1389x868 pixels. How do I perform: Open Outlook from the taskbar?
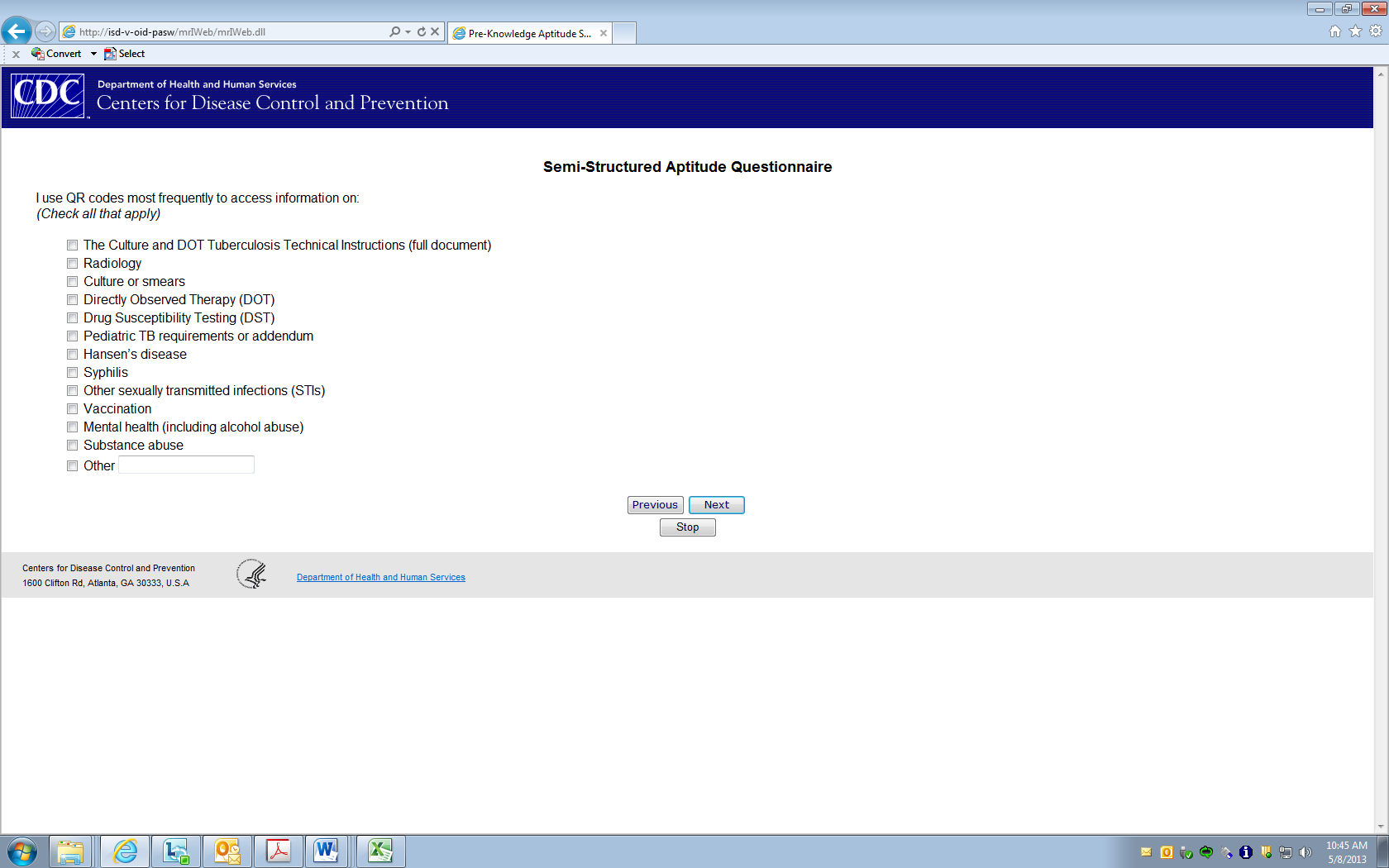[x=227, y=851]
